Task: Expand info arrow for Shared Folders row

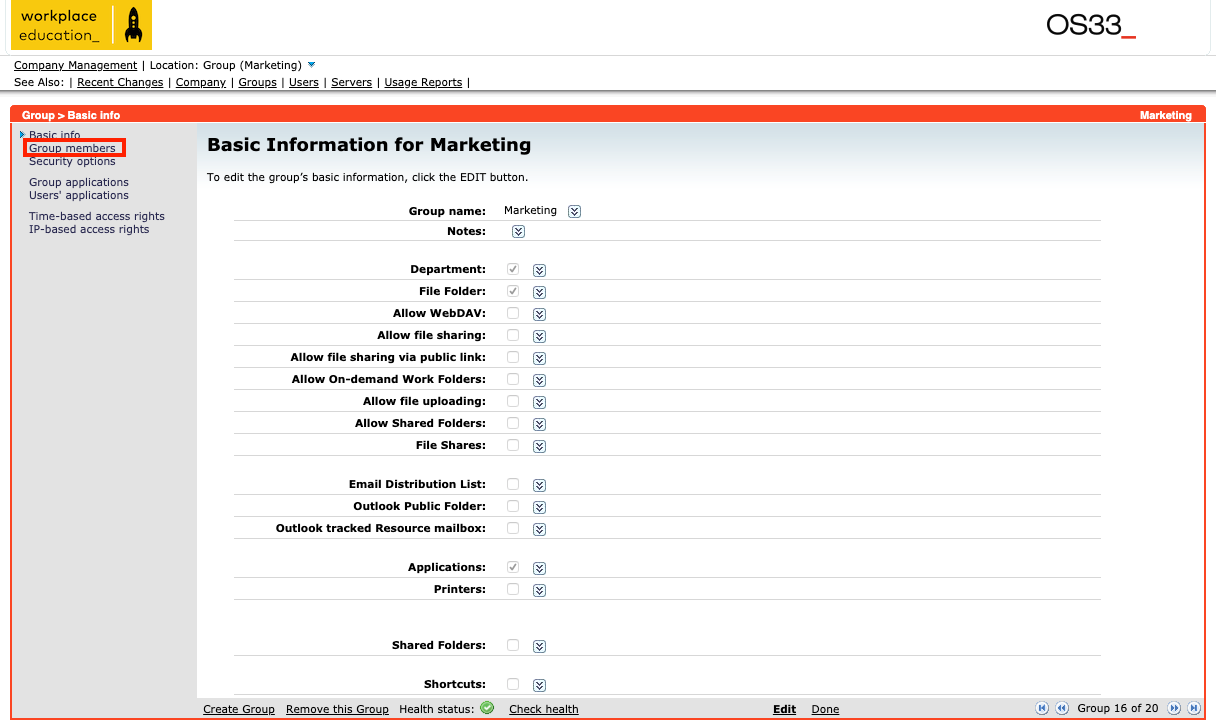Action: pos(539,646)
